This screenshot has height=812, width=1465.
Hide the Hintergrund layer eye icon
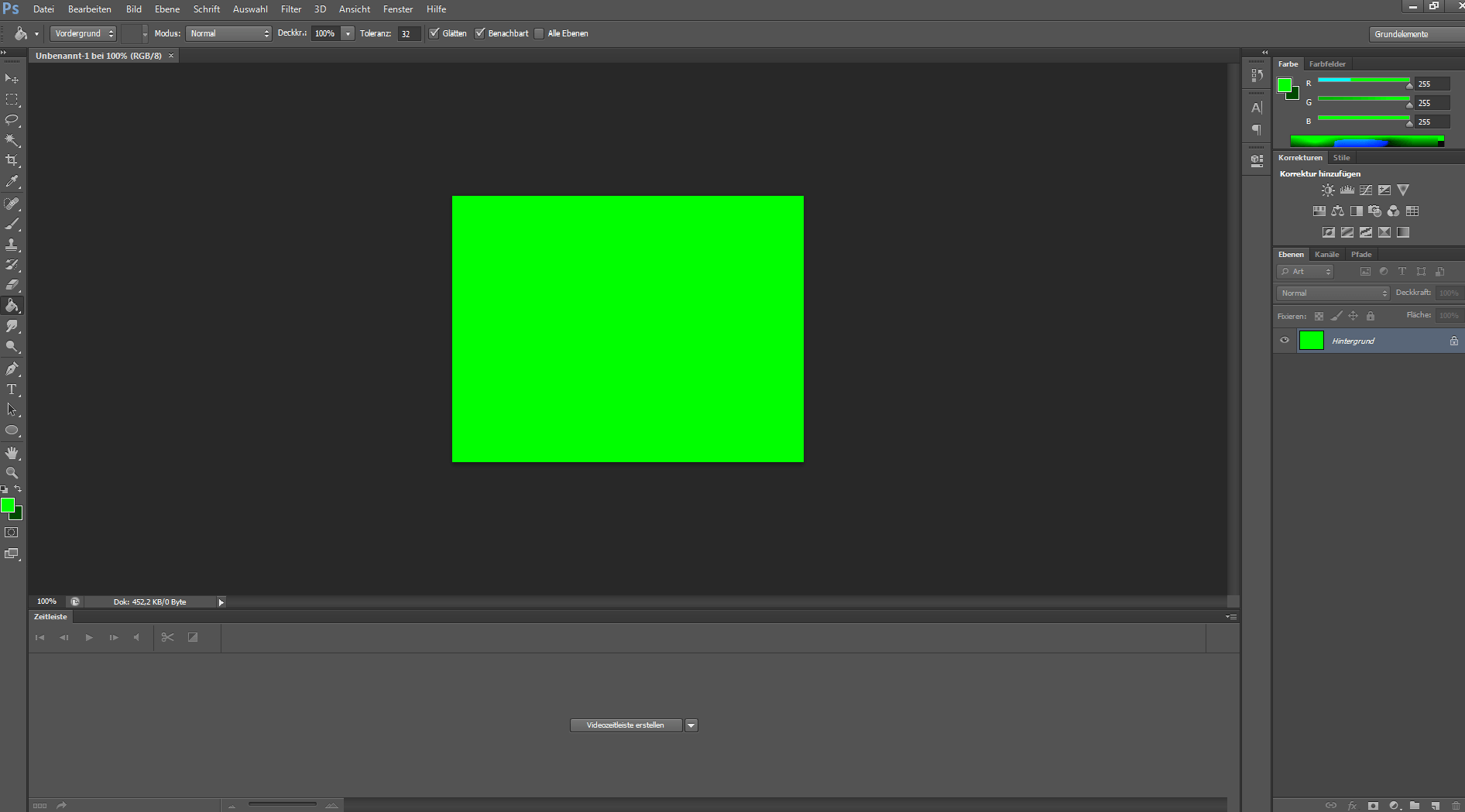pyautogui.click(x=1285, y=341)
